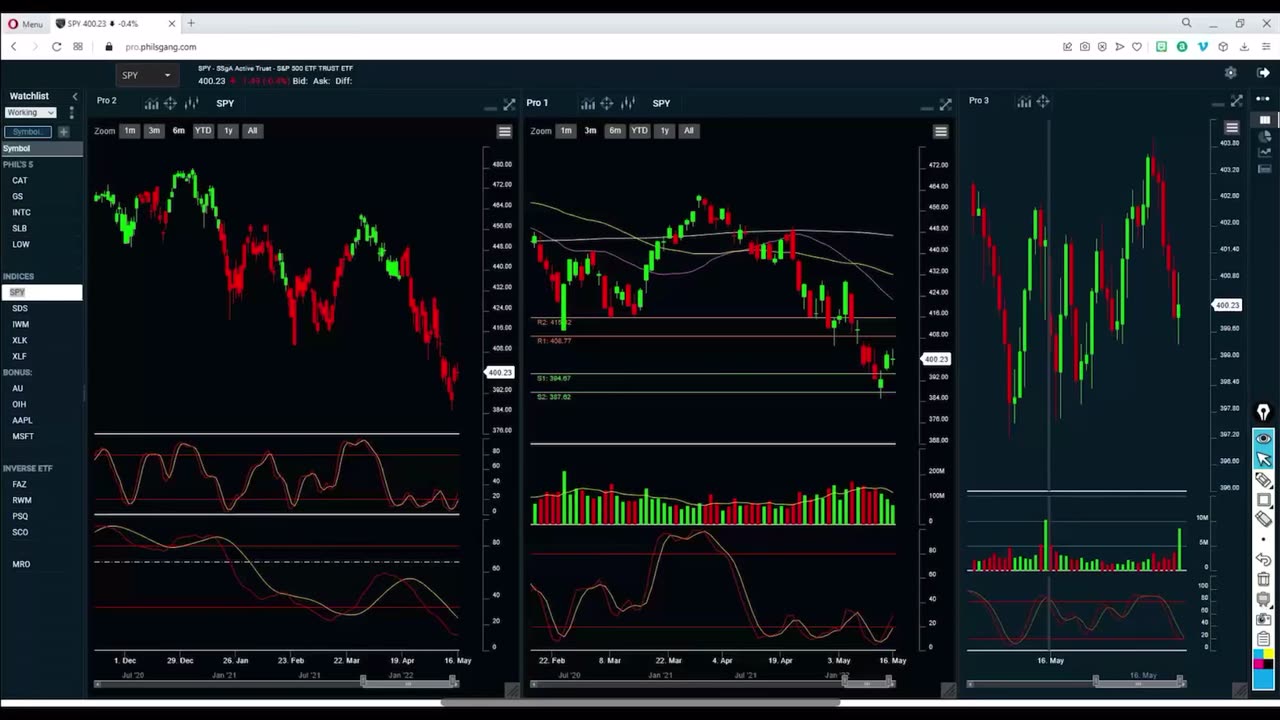
Task: Click crosshair icon in Pro 3 header
Action: (1043, 101)
